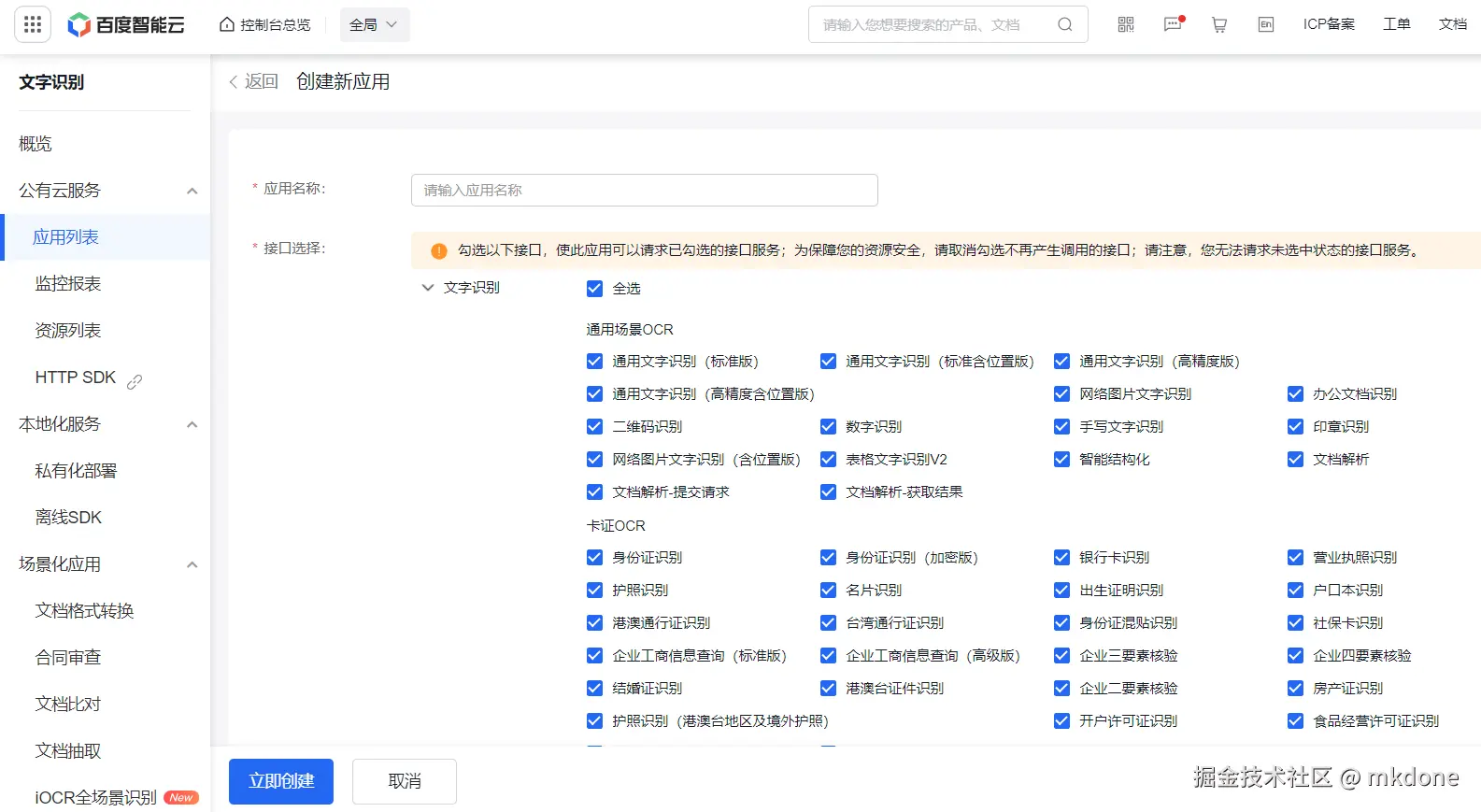Uncheck 数字识别 checkbox

click(828, 427)
